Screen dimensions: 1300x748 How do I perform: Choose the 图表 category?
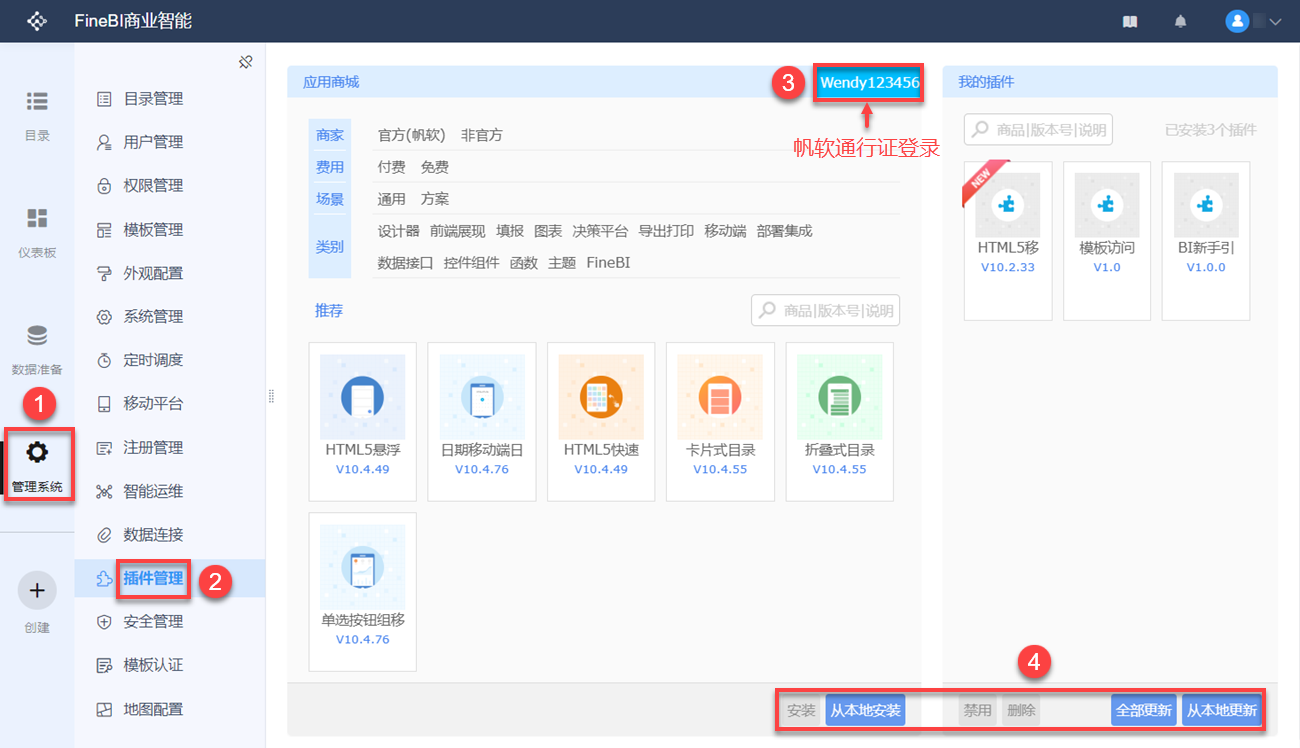coord(548,231)
